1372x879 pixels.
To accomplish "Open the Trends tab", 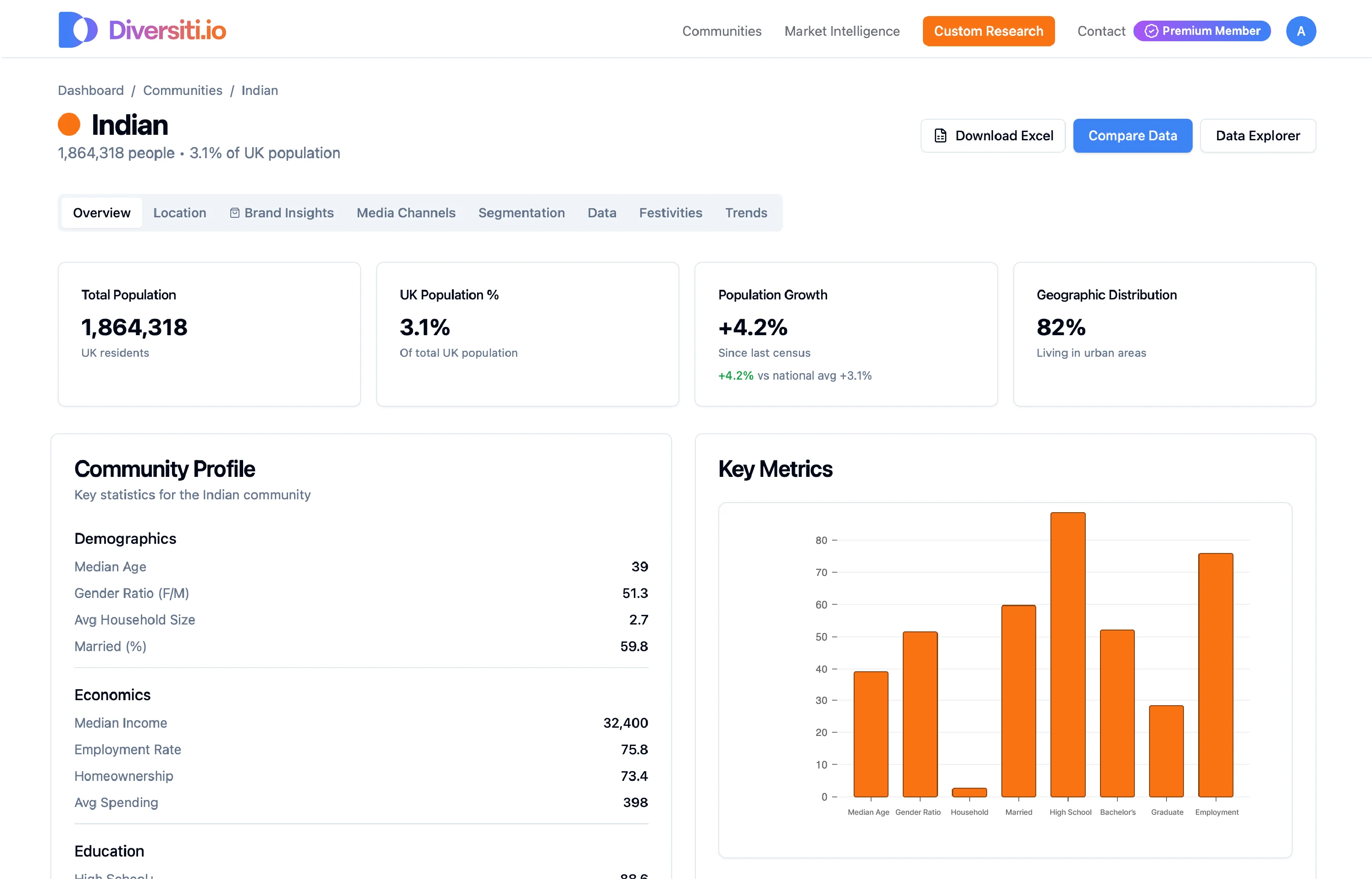I will click(746, 213).
